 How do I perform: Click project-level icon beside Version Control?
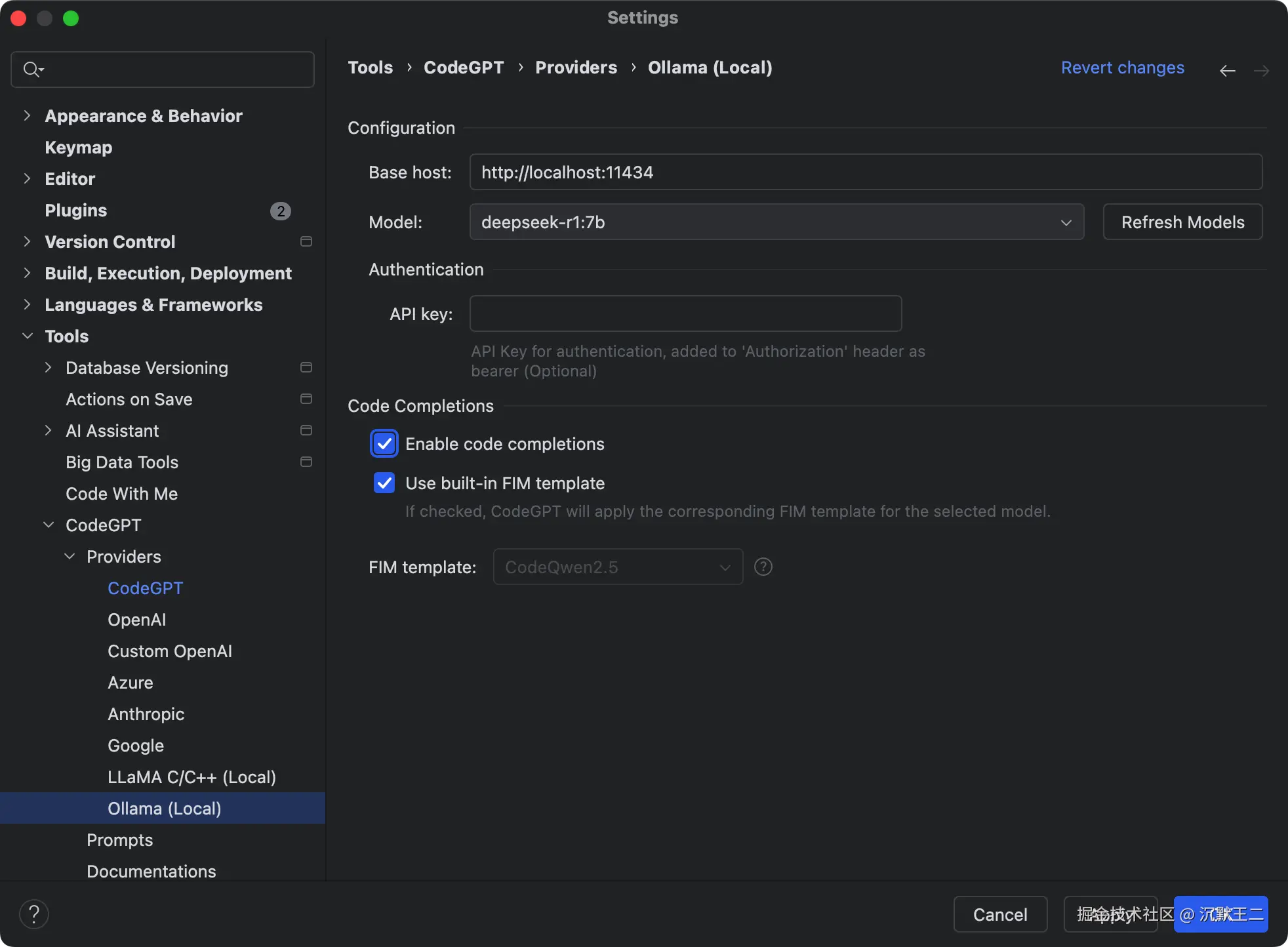tap(306, 241)
